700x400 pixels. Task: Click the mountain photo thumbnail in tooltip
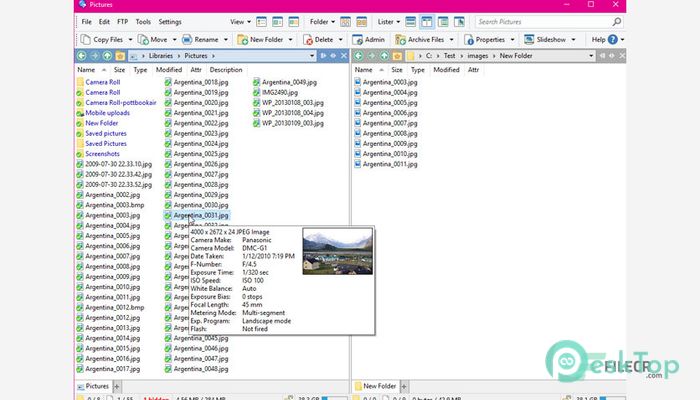(x=338, y=251)
